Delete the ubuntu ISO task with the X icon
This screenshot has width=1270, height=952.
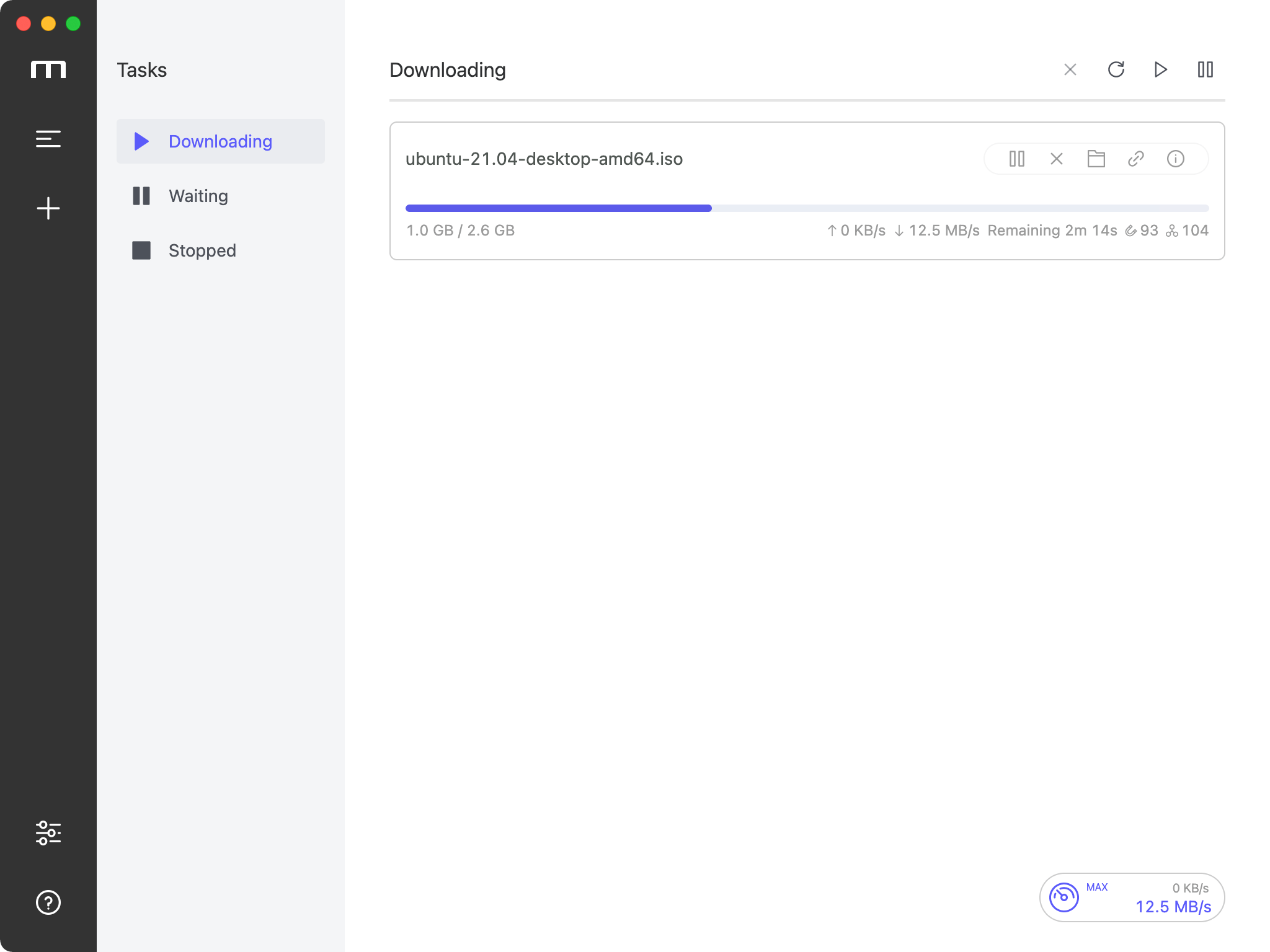coord(1057,159)
